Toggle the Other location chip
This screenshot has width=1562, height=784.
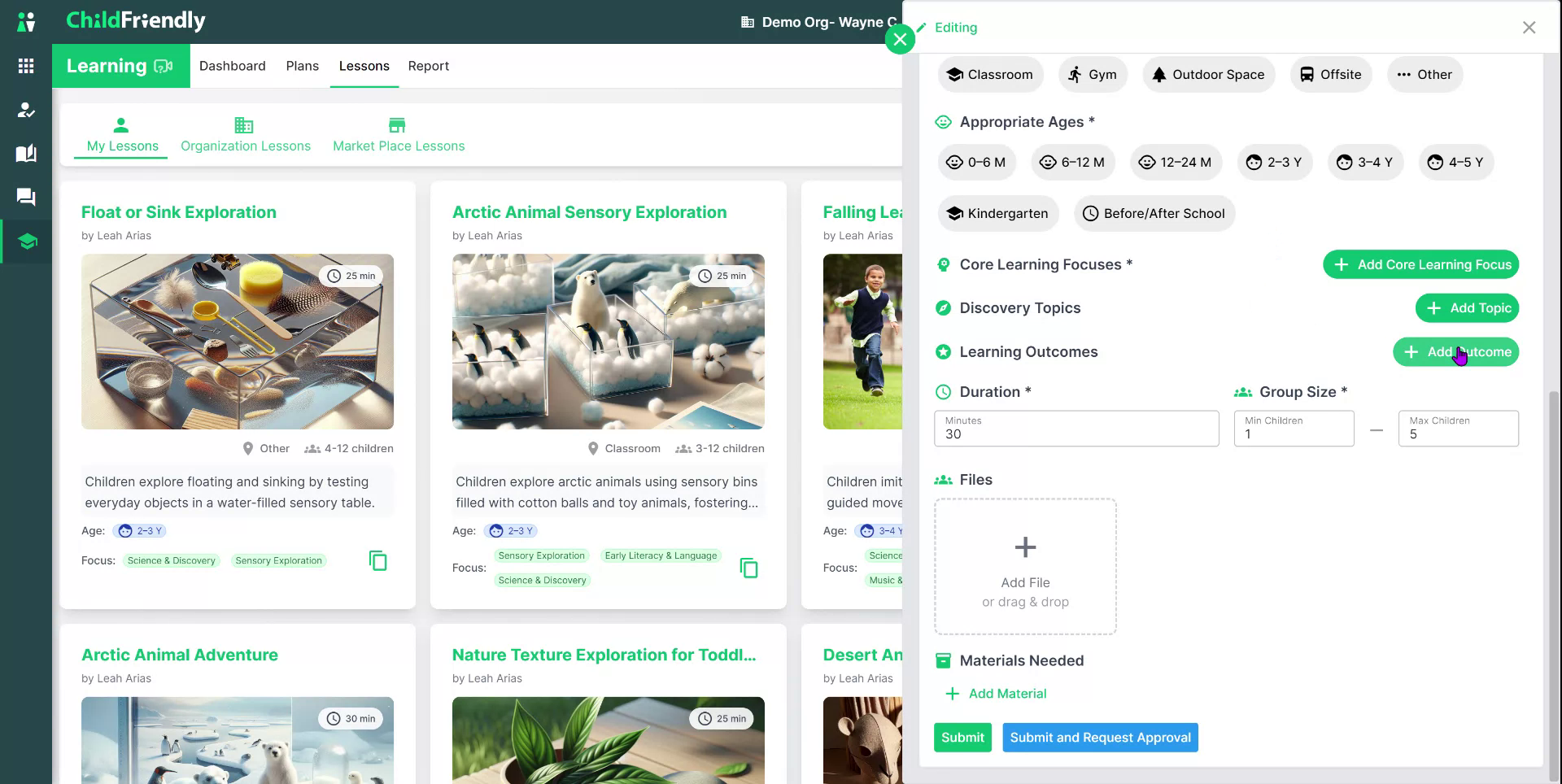pos(1425,75)
